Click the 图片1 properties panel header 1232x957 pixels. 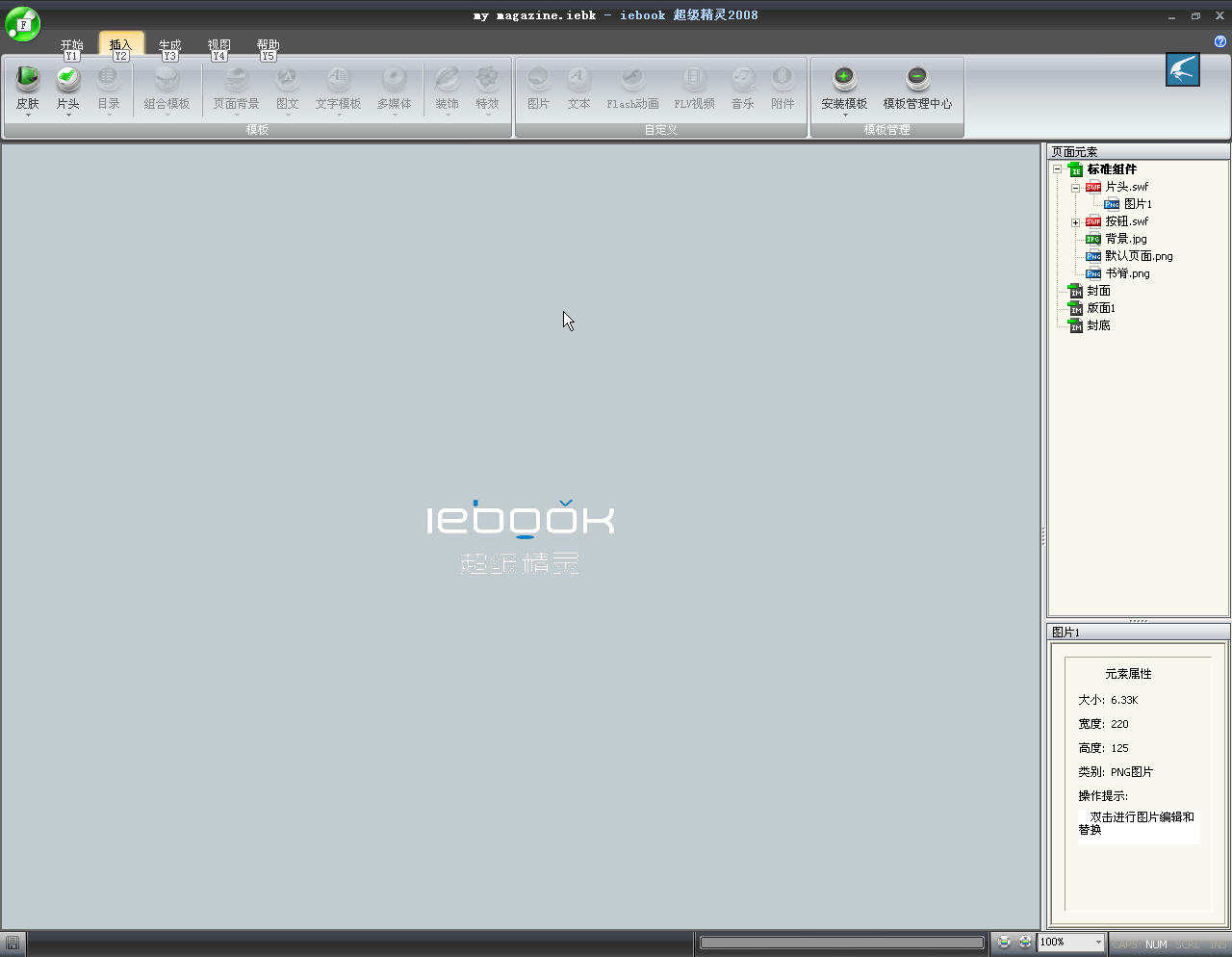click(1138, 633)
